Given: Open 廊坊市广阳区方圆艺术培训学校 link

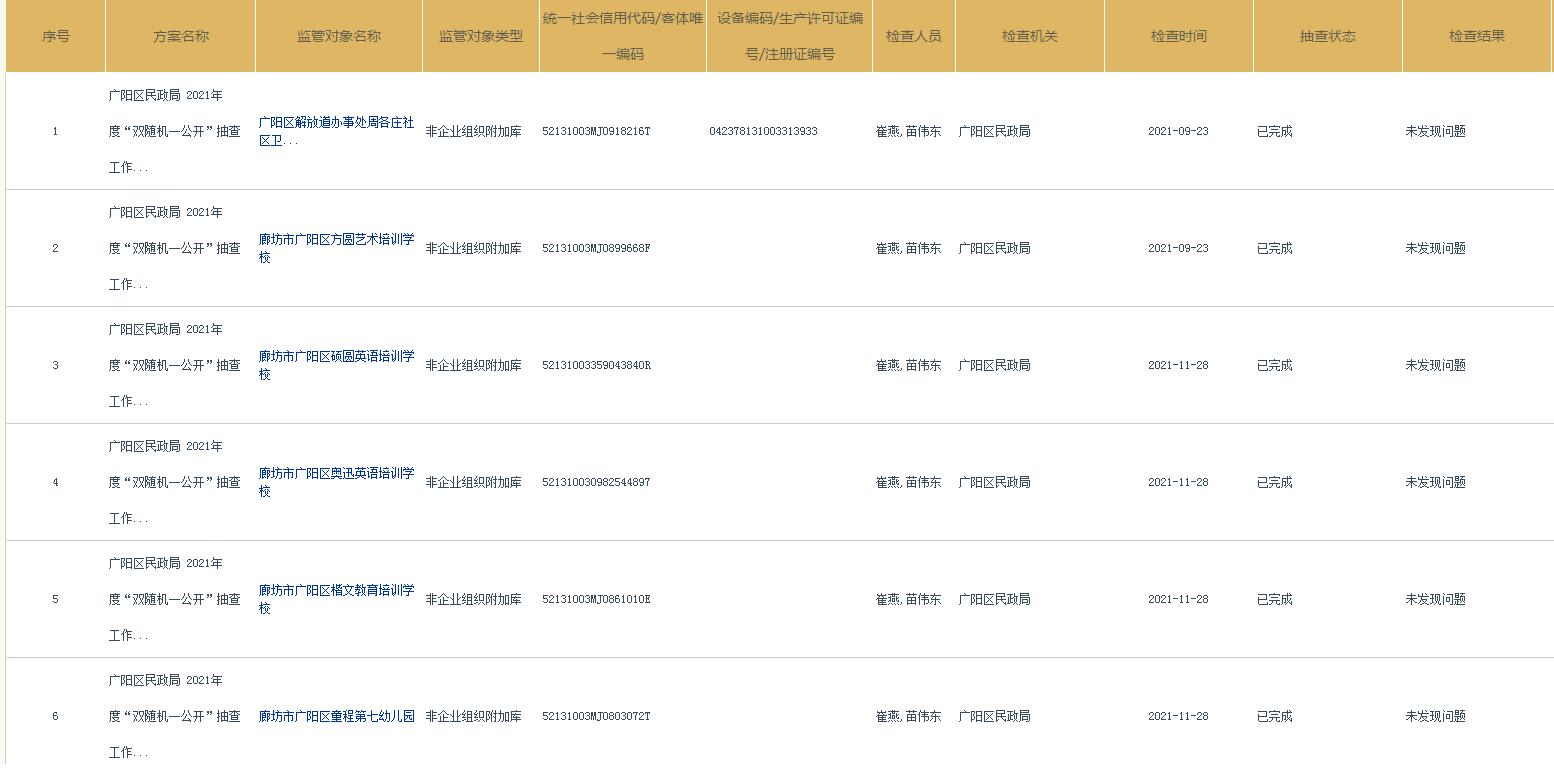Looking at the screenshot, I should 336,248.
